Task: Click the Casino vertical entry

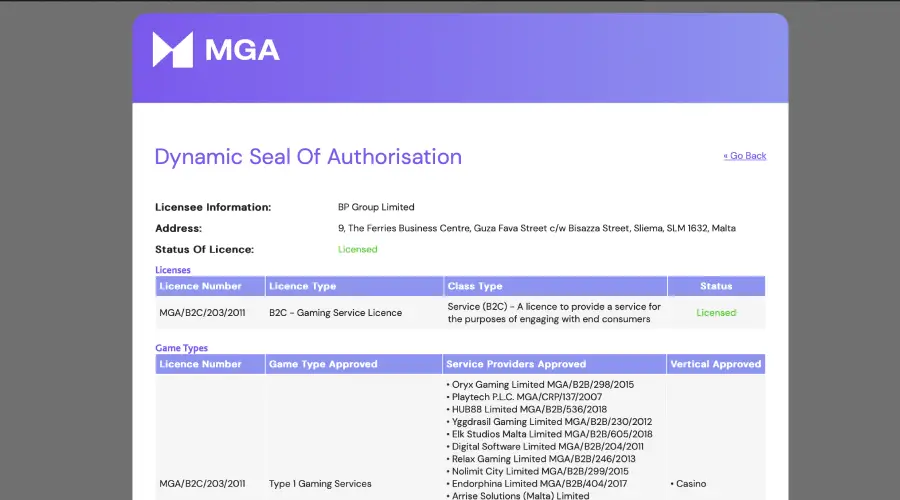Action: coord(688,484)
